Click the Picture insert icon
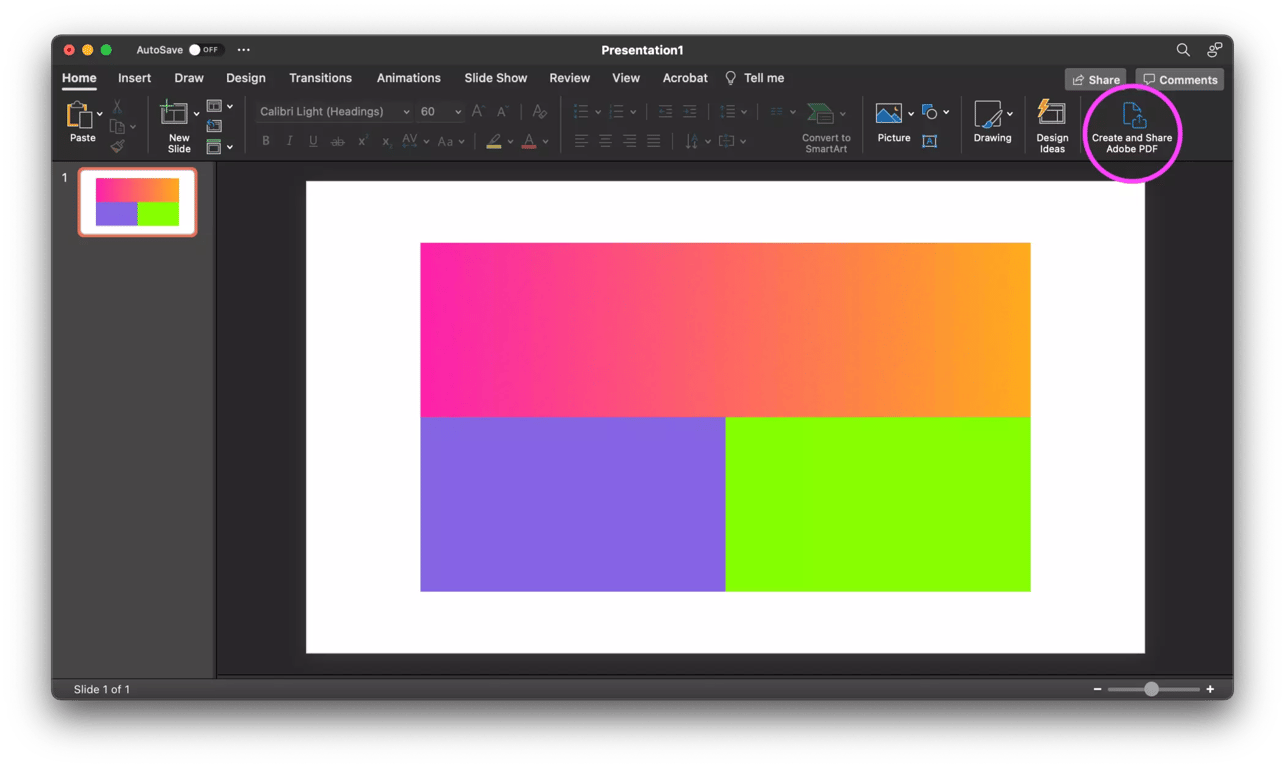 (x=888, y=113)
